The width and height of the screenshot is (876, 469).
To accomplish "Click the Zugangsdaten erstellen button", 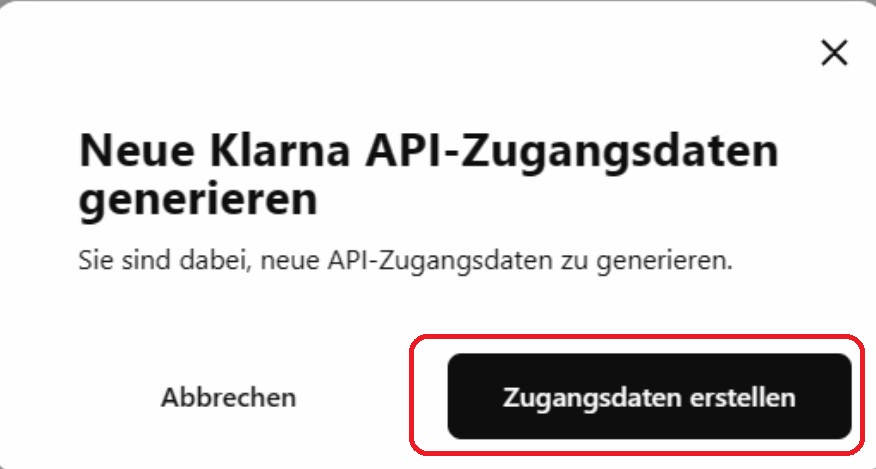I will 649,396.
